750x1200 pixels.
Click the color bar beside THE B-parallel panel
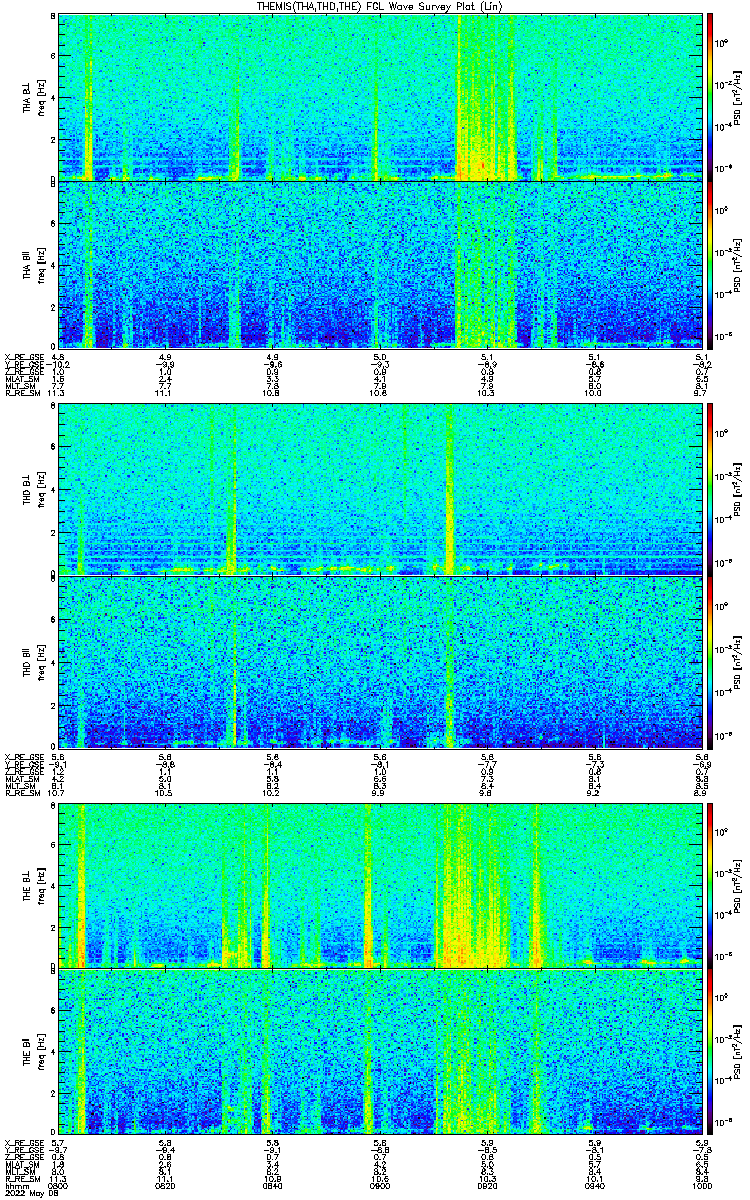pos(710,1052)
